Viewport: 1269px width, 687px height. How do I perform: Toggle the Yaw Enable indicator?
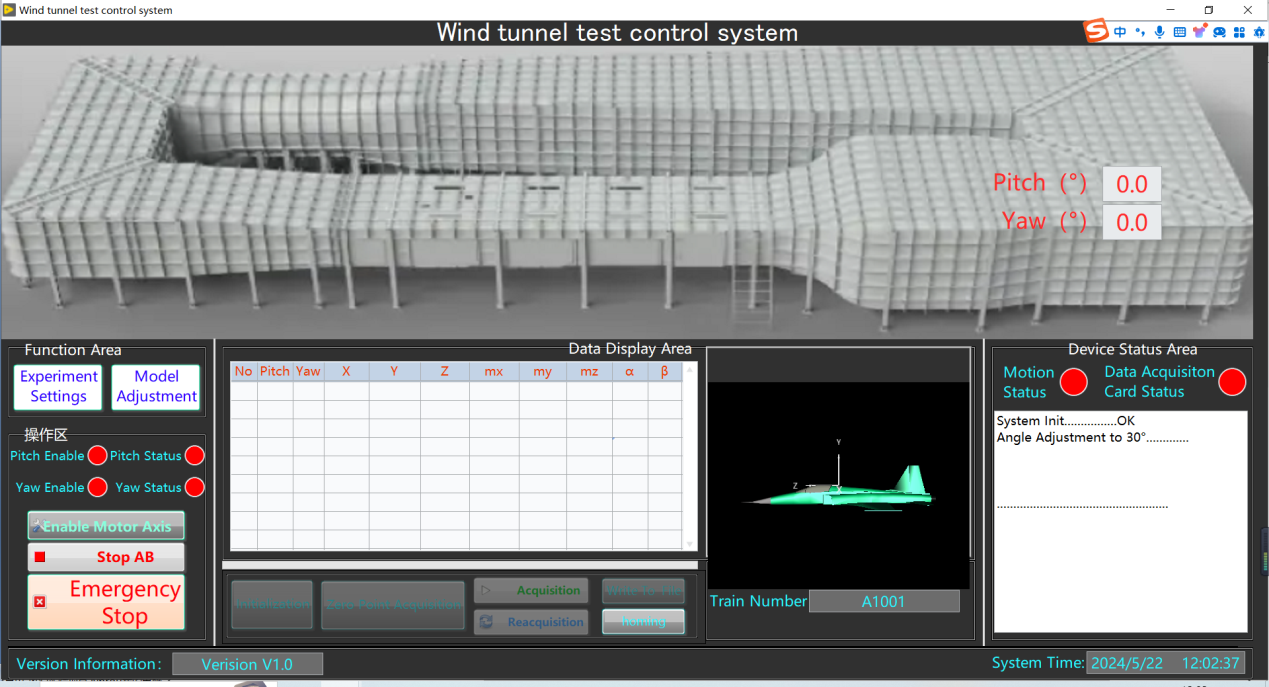point(97,488)
